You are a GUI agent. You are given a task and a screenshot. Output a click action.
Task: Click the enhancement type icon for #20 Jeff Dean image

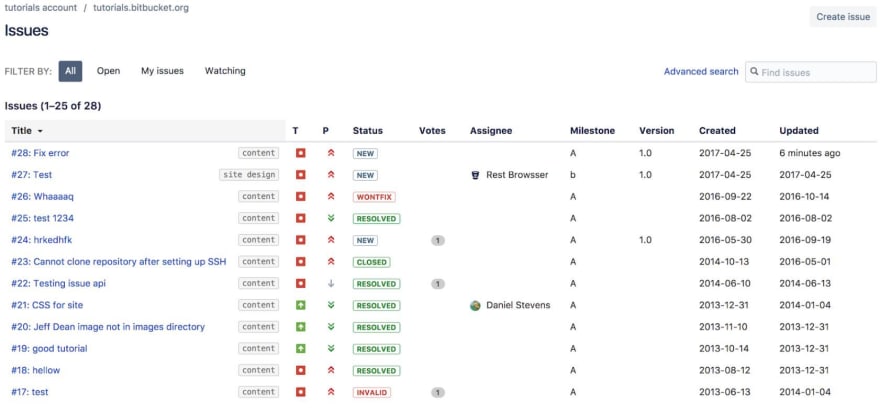[300, 327]
